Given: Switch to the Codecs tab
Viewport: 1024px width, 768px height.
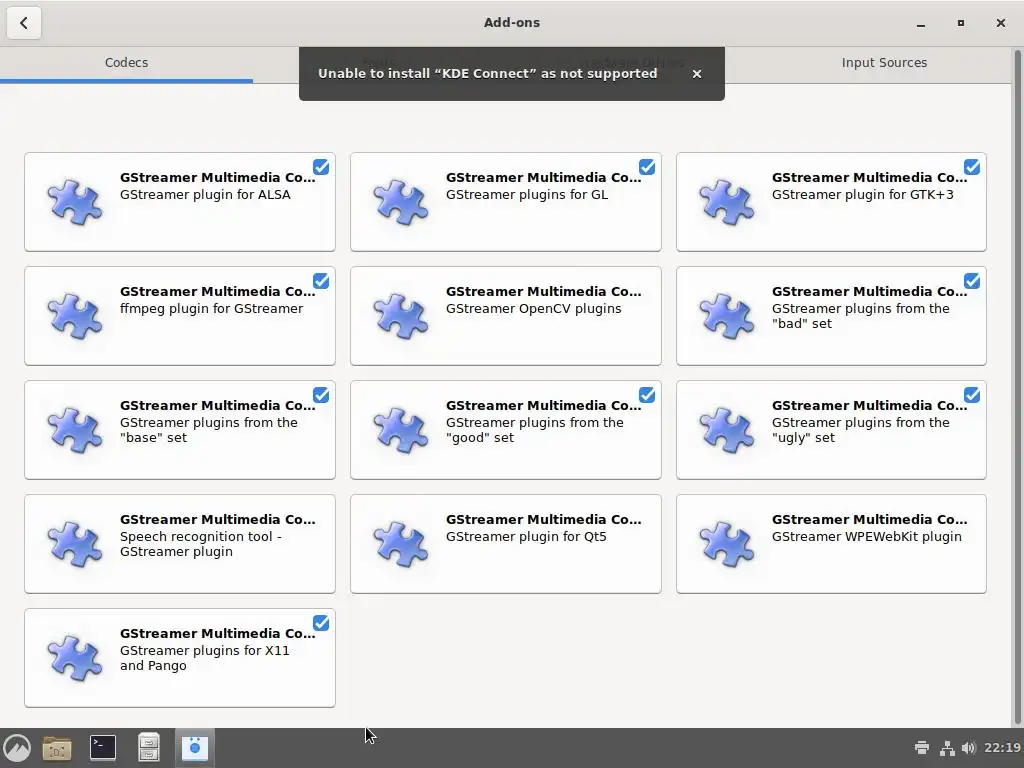Looking at the screenshot, I should point(126,63).
